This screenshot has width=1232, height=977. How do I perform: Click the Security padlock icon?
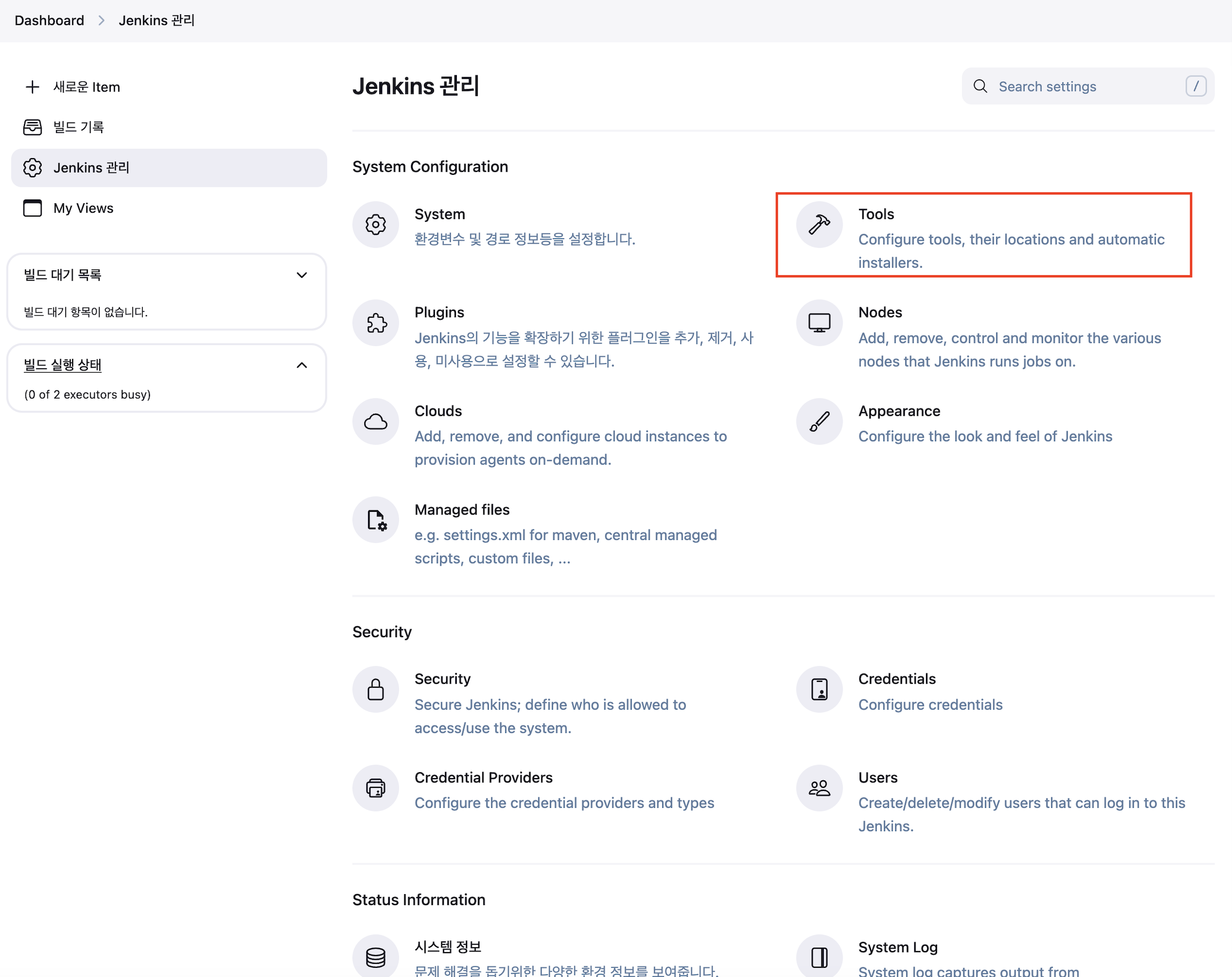pyautogui.click(x=376, y=690)
